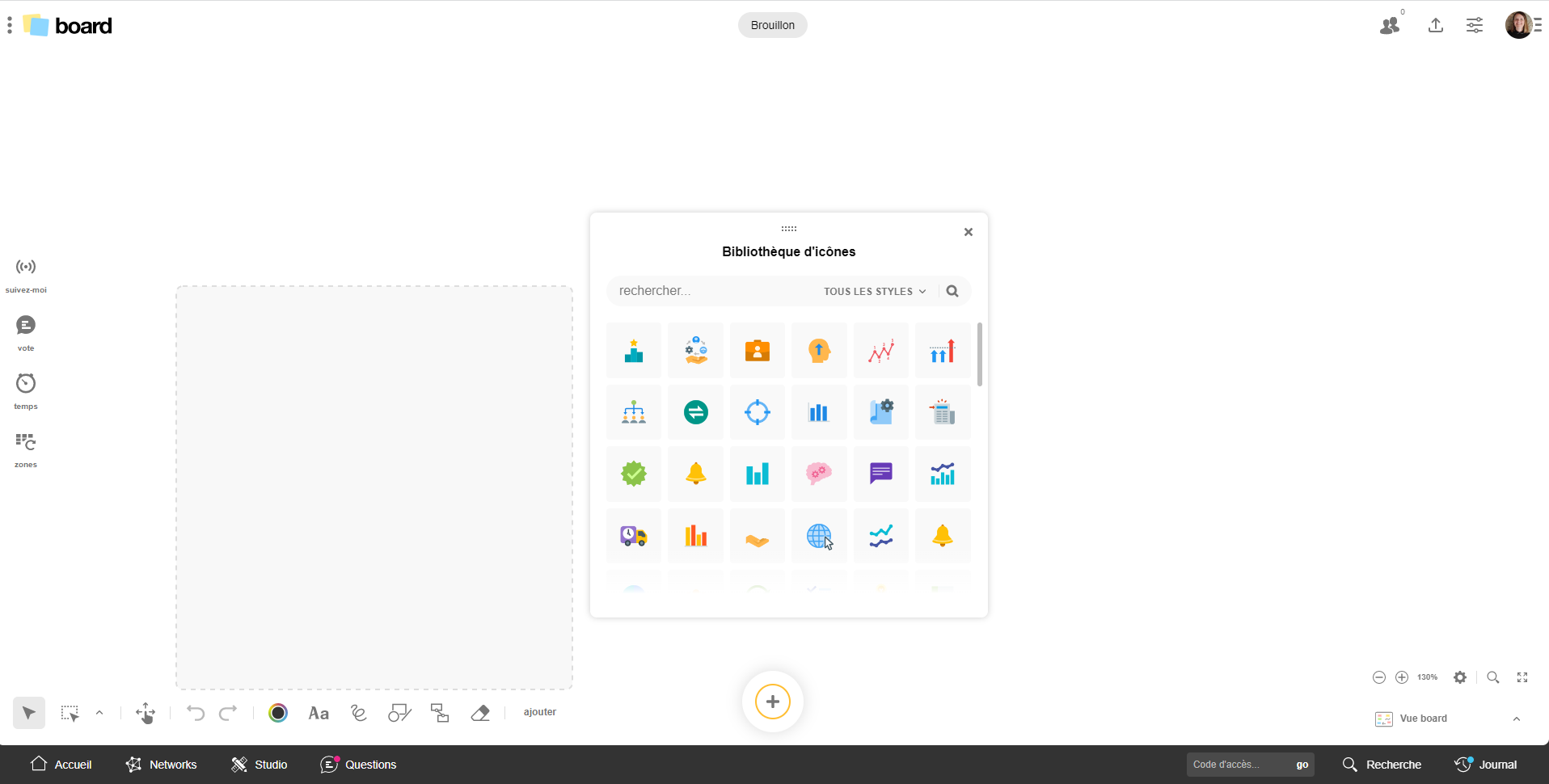This screenshot has width=1549, height=784.
Task: Click the undo arrow
Action: [195, 713]
